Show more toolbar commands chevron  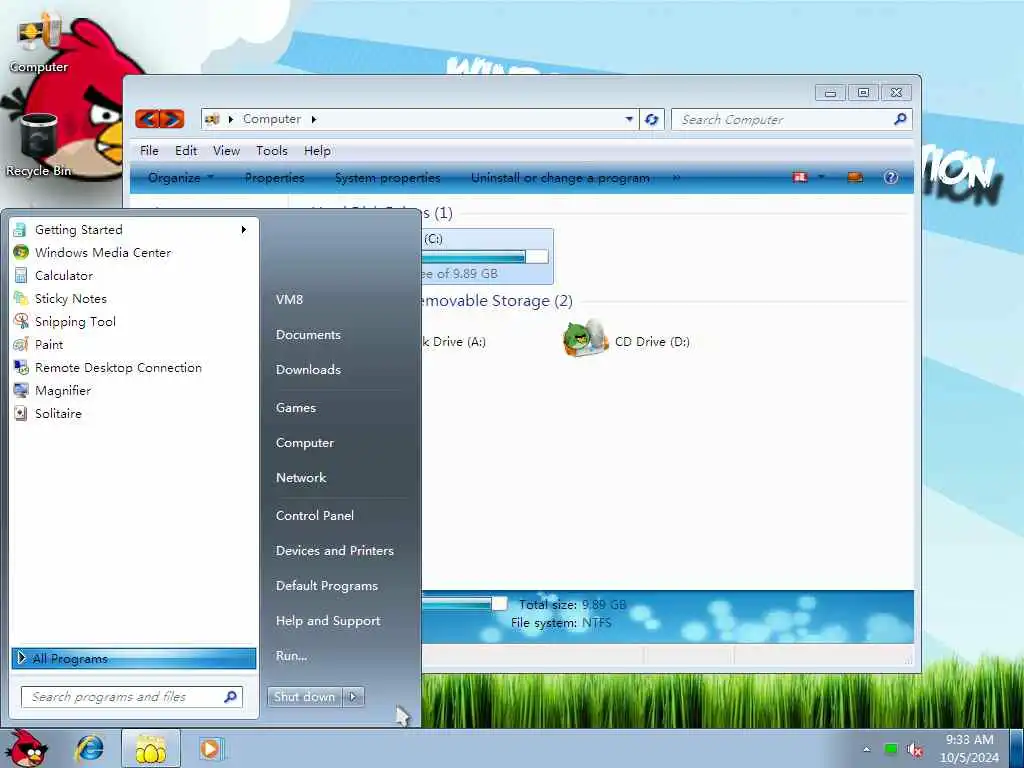(677, 178)
